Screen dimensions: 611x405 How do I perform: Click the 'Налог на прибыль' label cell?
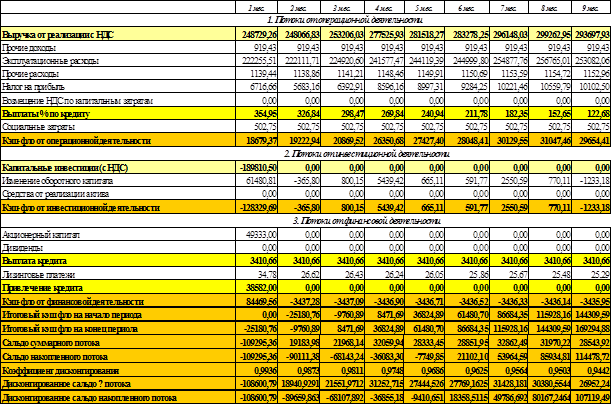36,87
